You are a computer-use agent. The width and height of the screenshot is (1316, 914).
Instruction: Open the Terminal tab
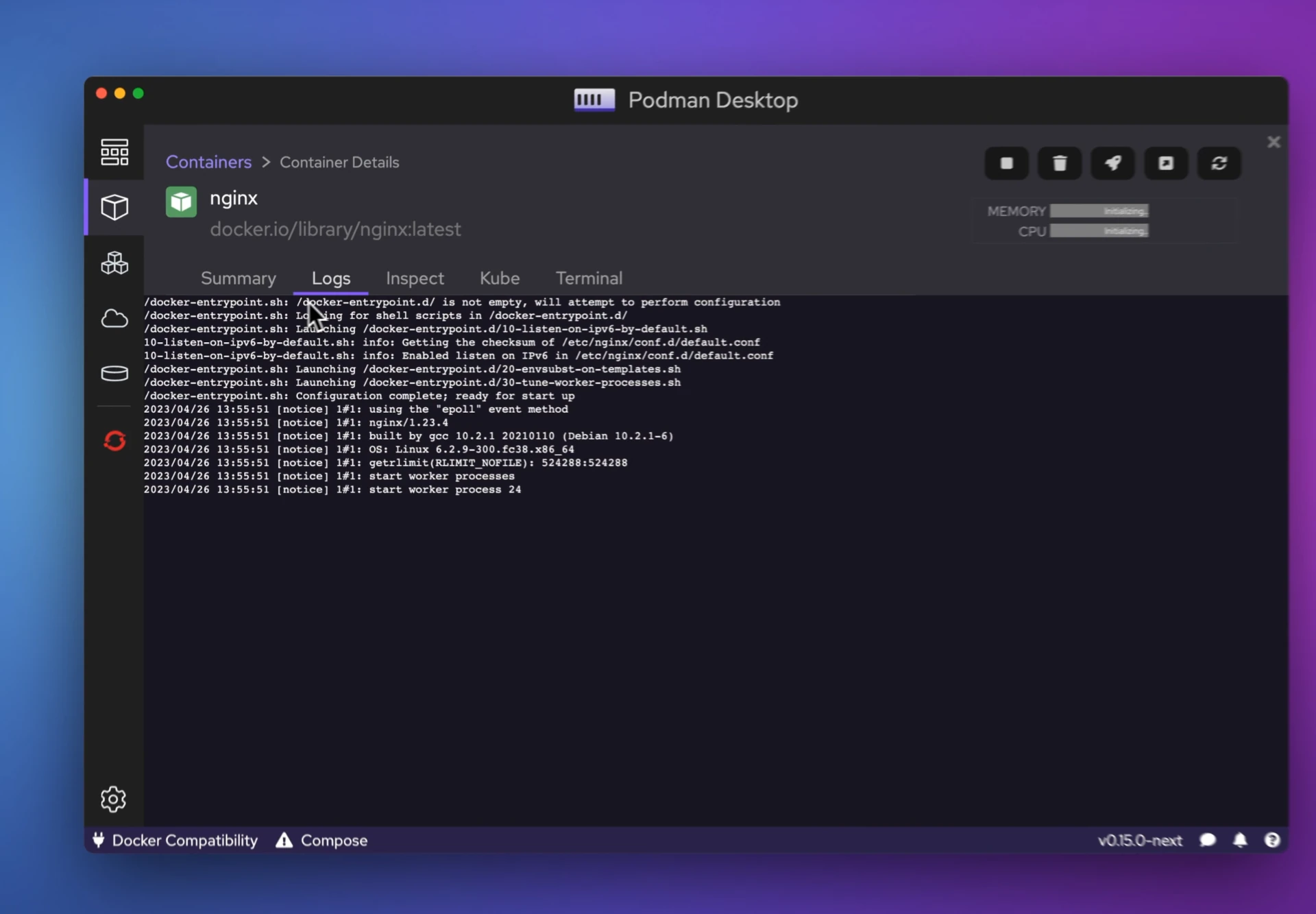tap(589, 278)
